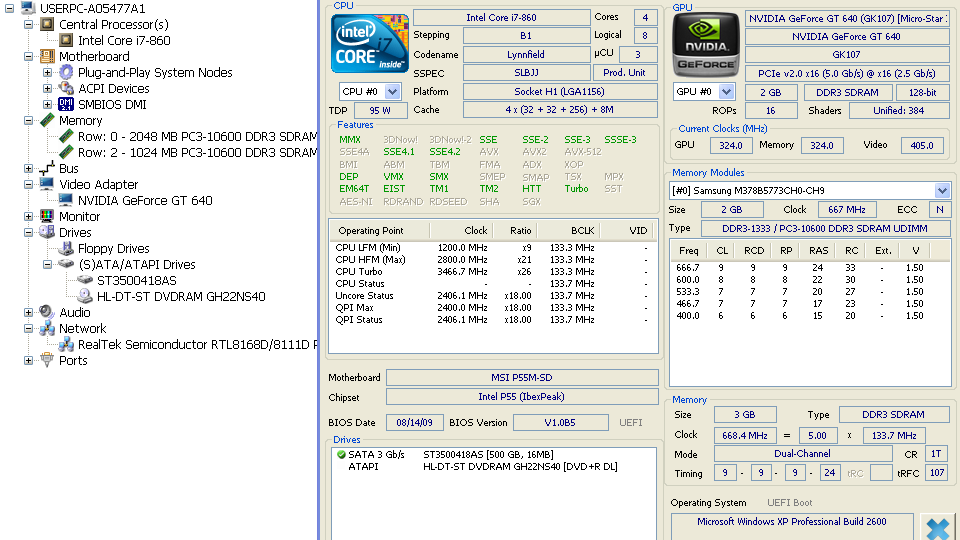Click the Row: 2 memory module icon
Screen dimensions: 960x540
coord(66,152)
